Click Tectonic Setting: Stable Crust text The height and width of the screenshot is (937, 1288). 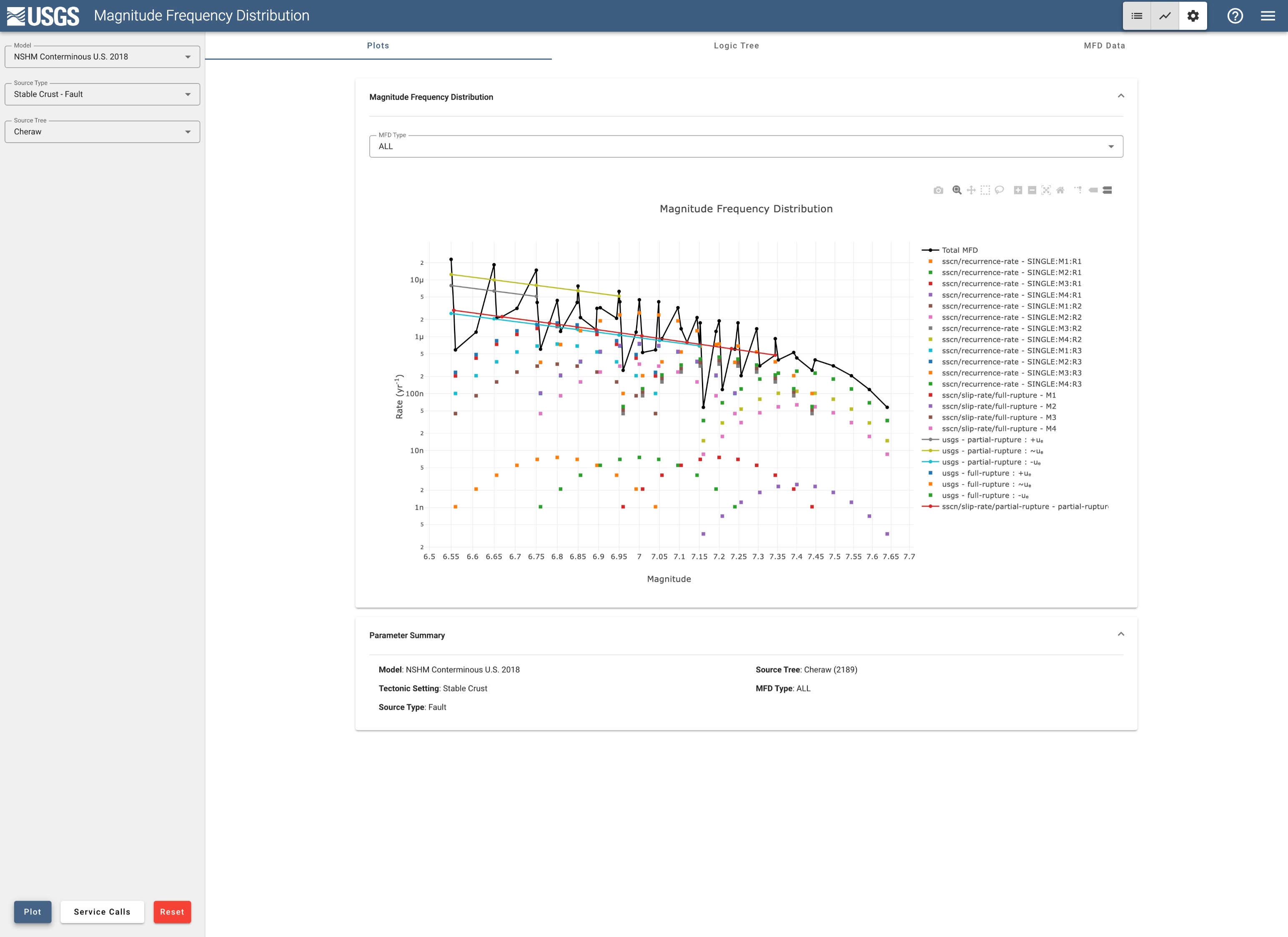pos(433,688)
